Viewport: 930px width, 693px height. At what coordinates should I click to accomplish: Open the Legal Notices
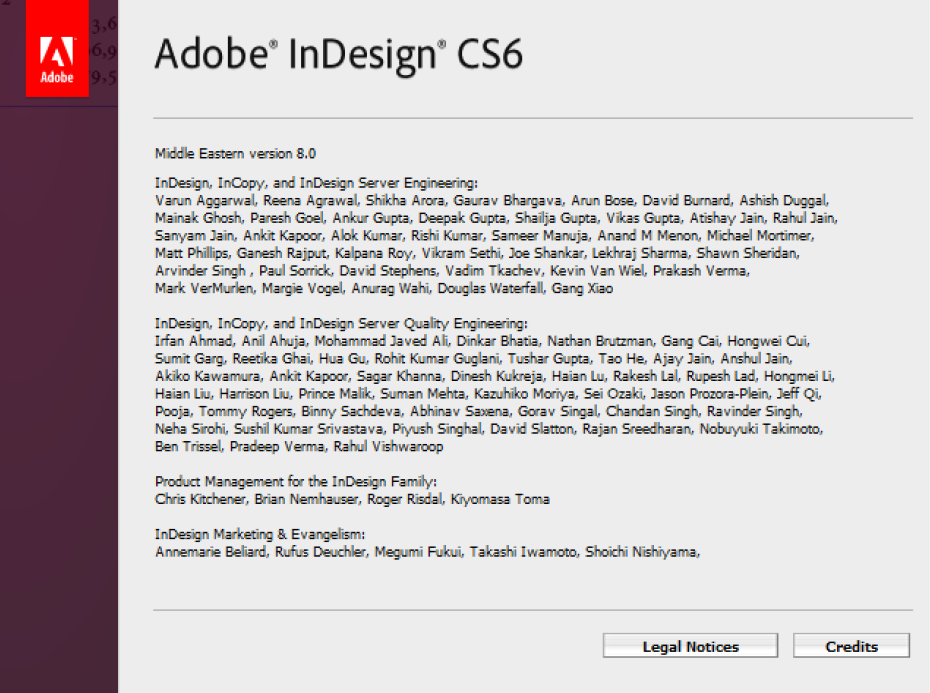690,646
